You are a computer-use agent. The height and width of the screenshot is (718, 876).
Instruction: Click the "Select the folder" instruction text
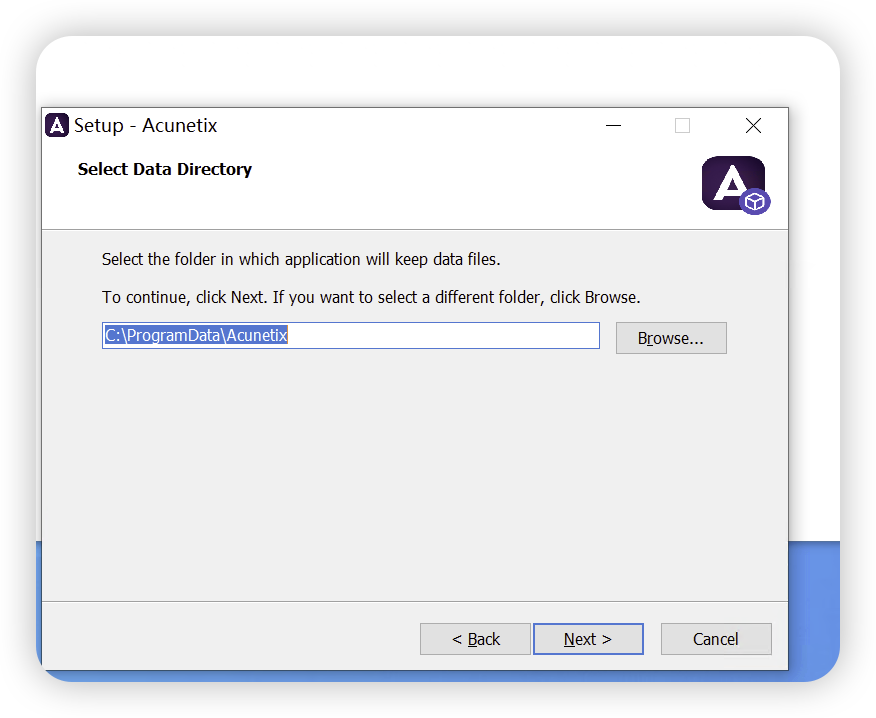coord(300,259)
